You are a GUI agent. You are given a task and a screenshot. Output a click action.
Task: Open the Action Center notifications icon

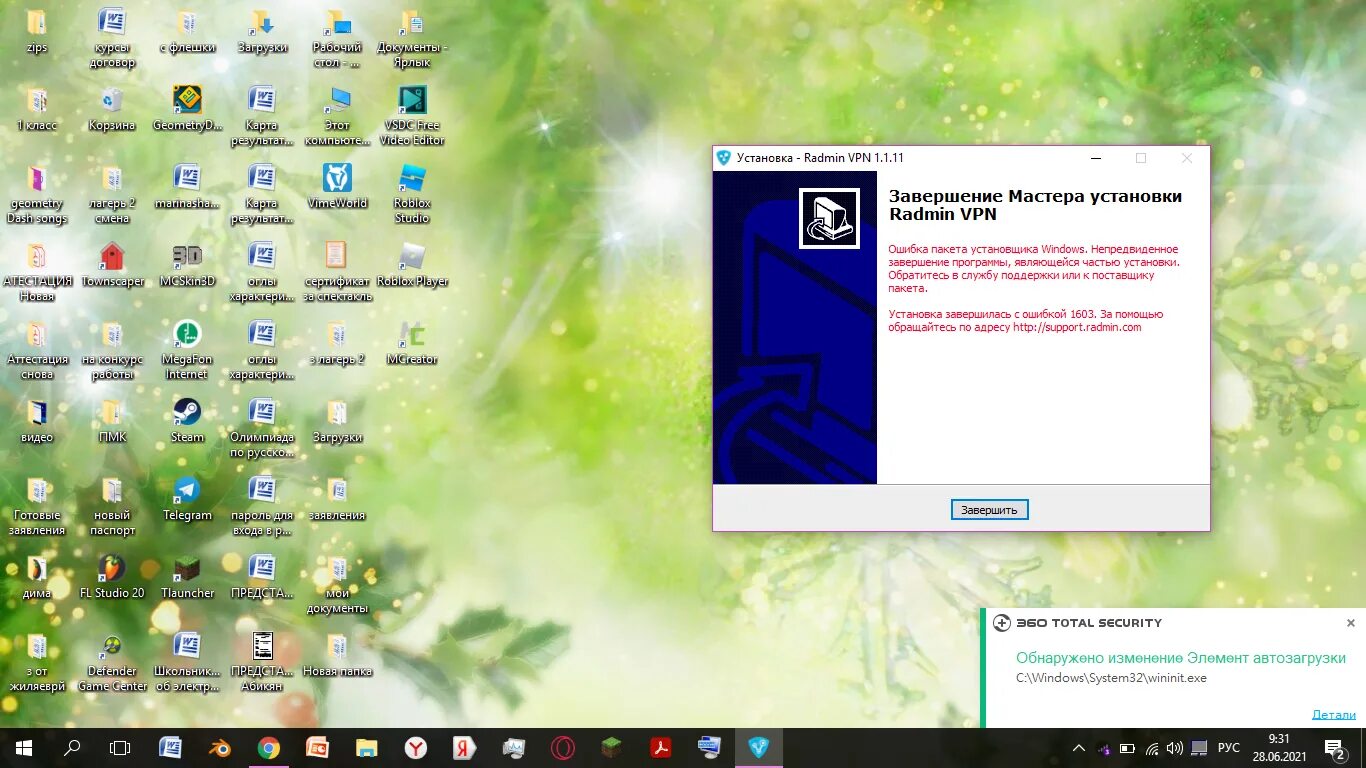click(x=1335, y=748)
